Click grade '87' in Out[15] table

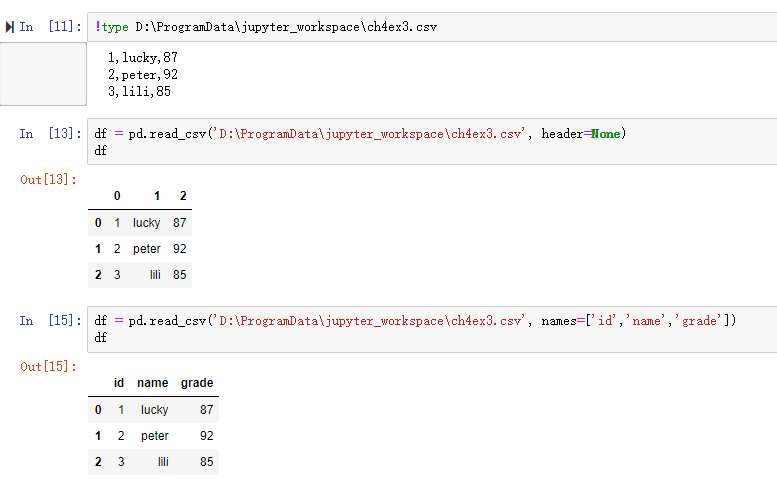click(x=207, y=410)
